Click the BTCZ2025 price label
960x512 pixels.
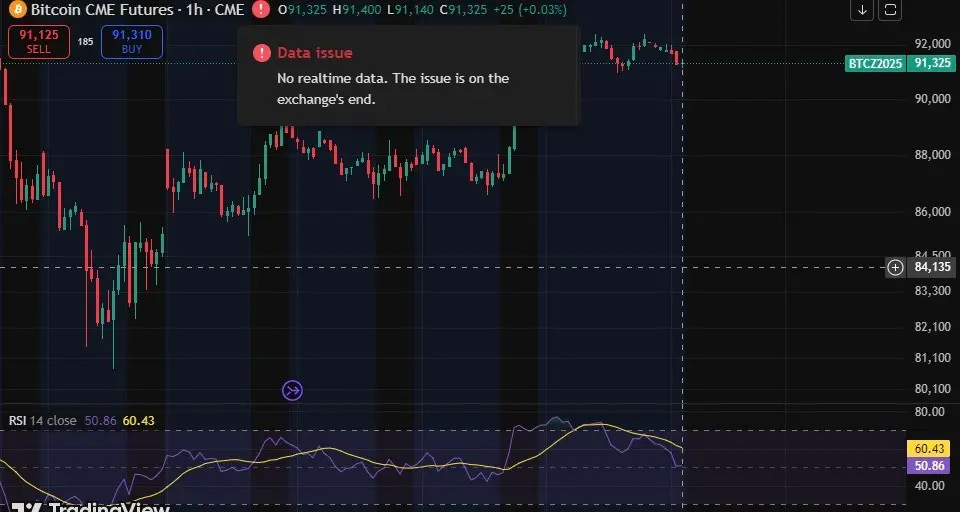[x=874, y=63]
